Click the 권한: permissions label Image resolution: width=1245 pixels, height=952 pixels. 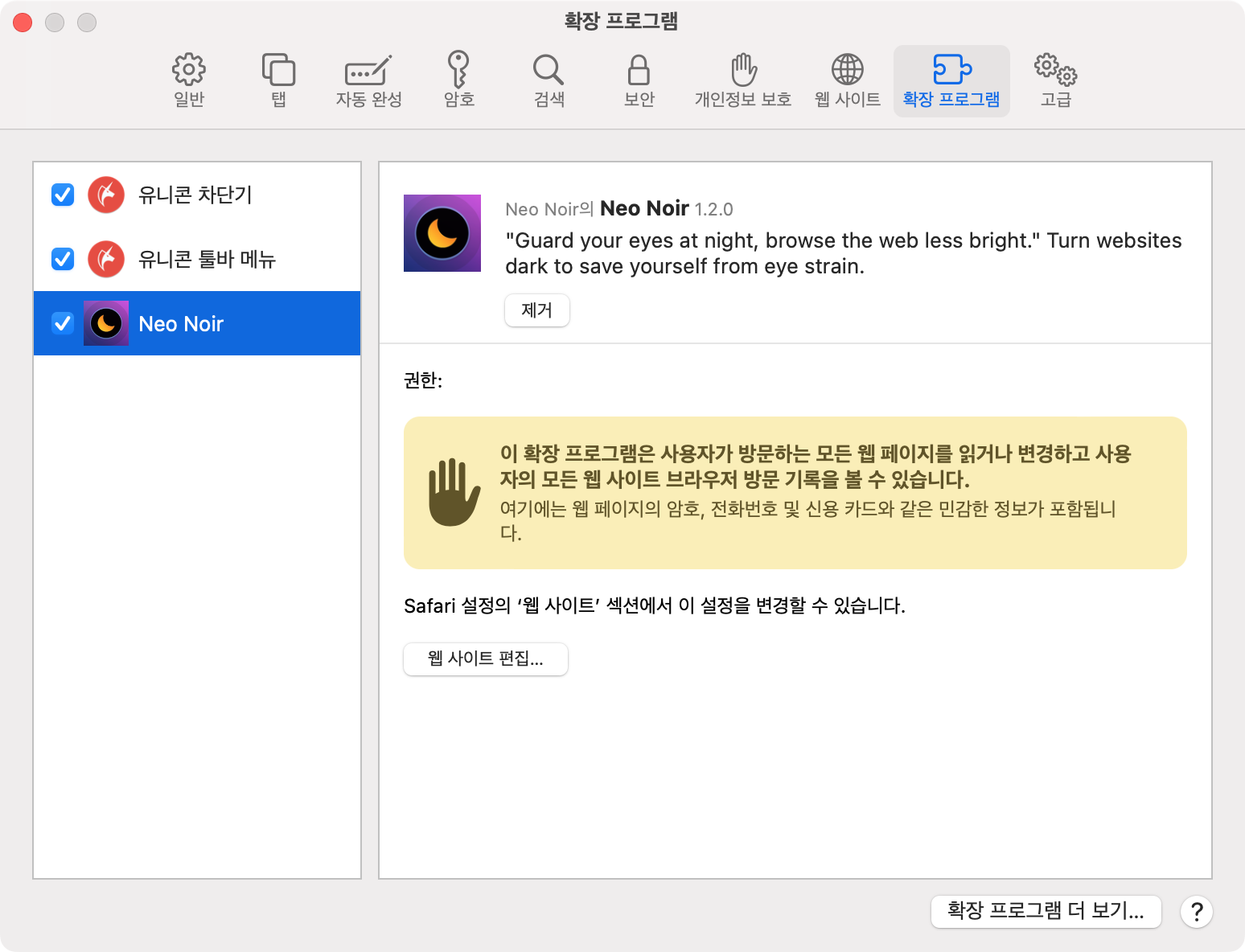(423, 380)
